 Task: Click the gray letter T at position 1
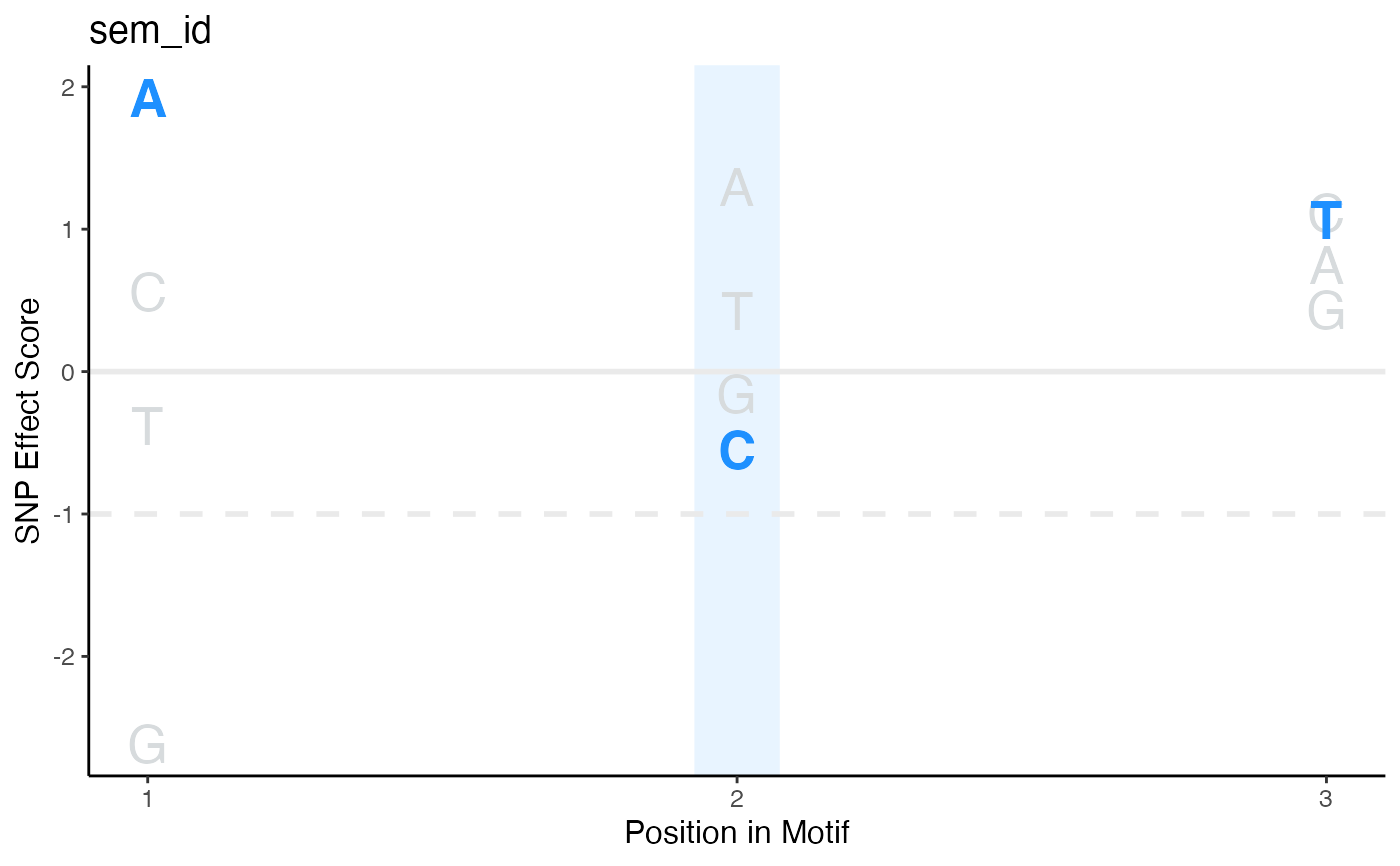148,426
